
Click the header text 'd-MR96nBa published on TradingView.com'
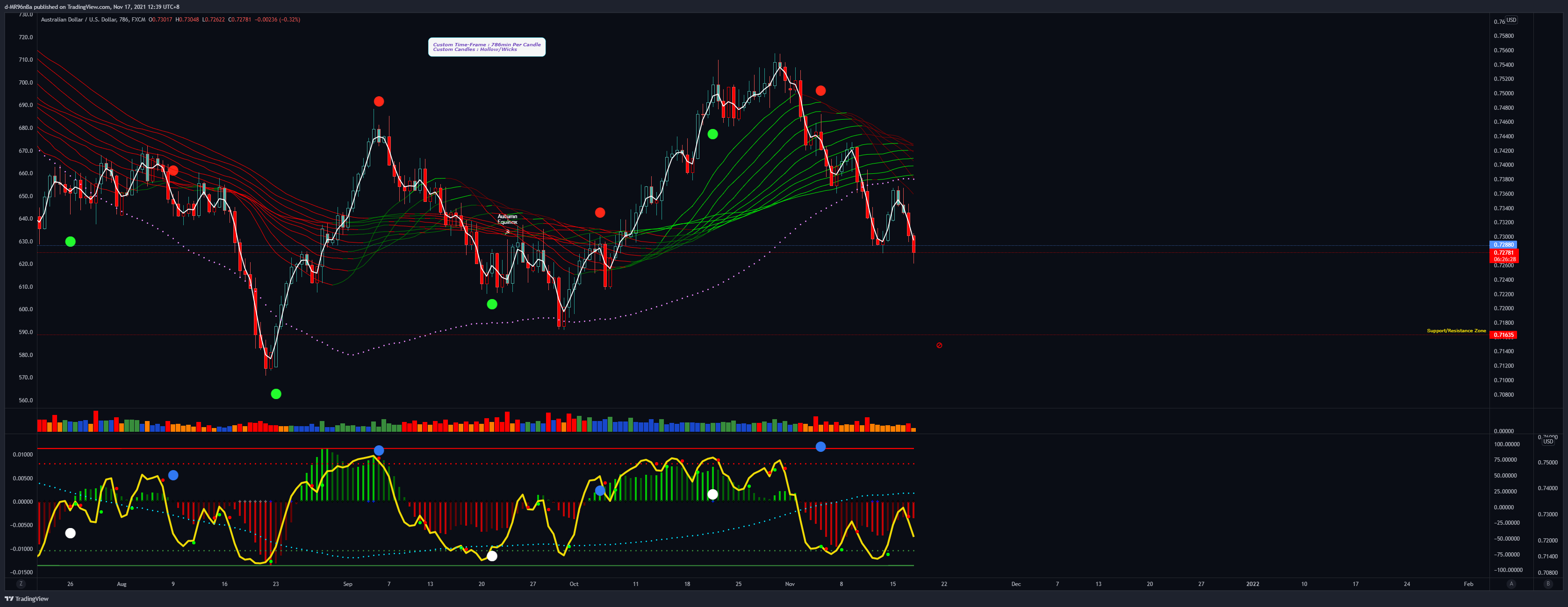coord(58,7)
